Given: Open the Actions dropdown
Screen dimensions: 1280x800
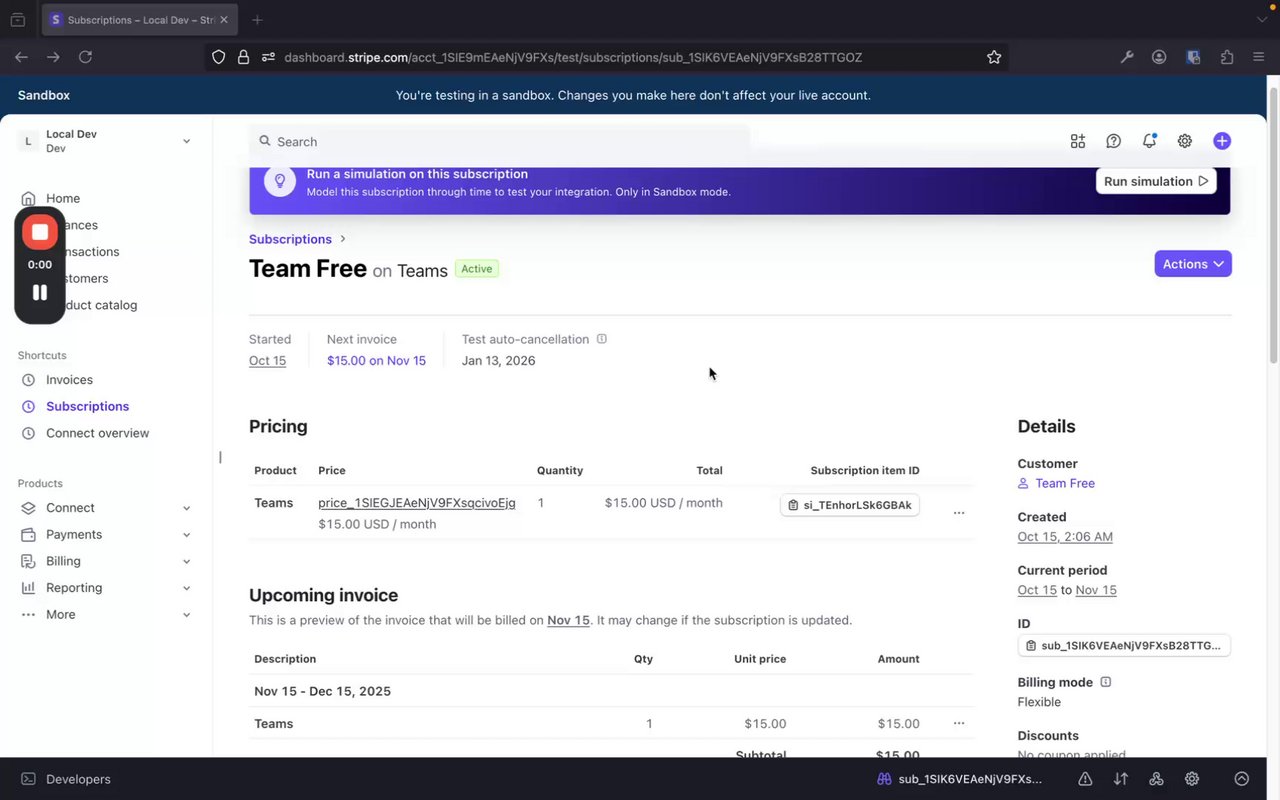Looking at the screenshot, I should point(1193,264).
